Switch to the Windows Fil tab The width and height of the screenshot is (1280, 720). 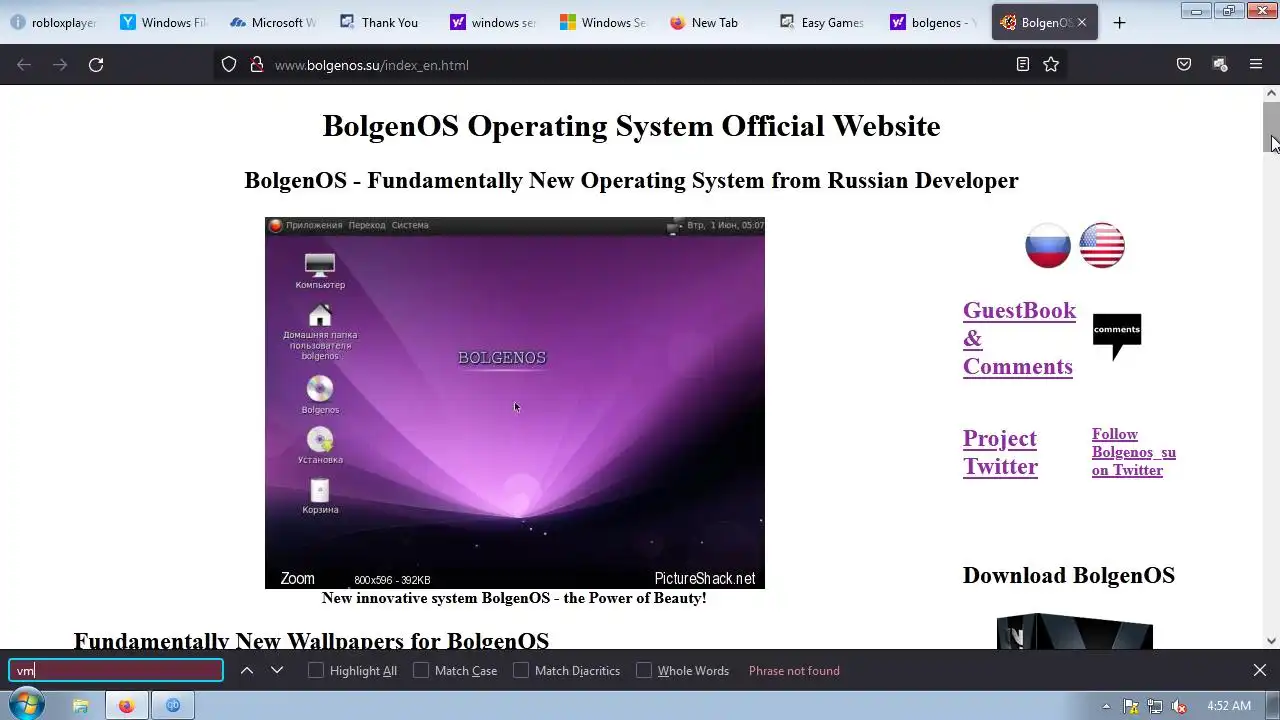(162, 22)
